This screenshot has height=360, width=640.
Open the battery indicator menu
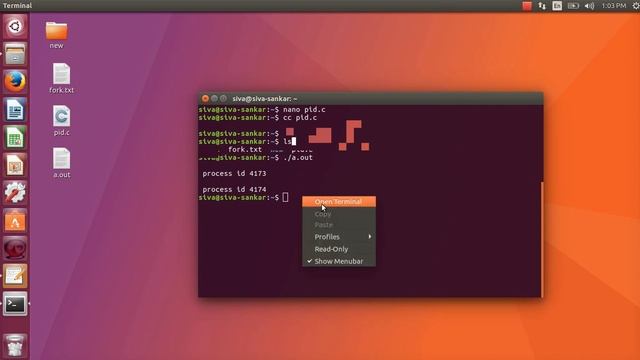coord(573,6)
